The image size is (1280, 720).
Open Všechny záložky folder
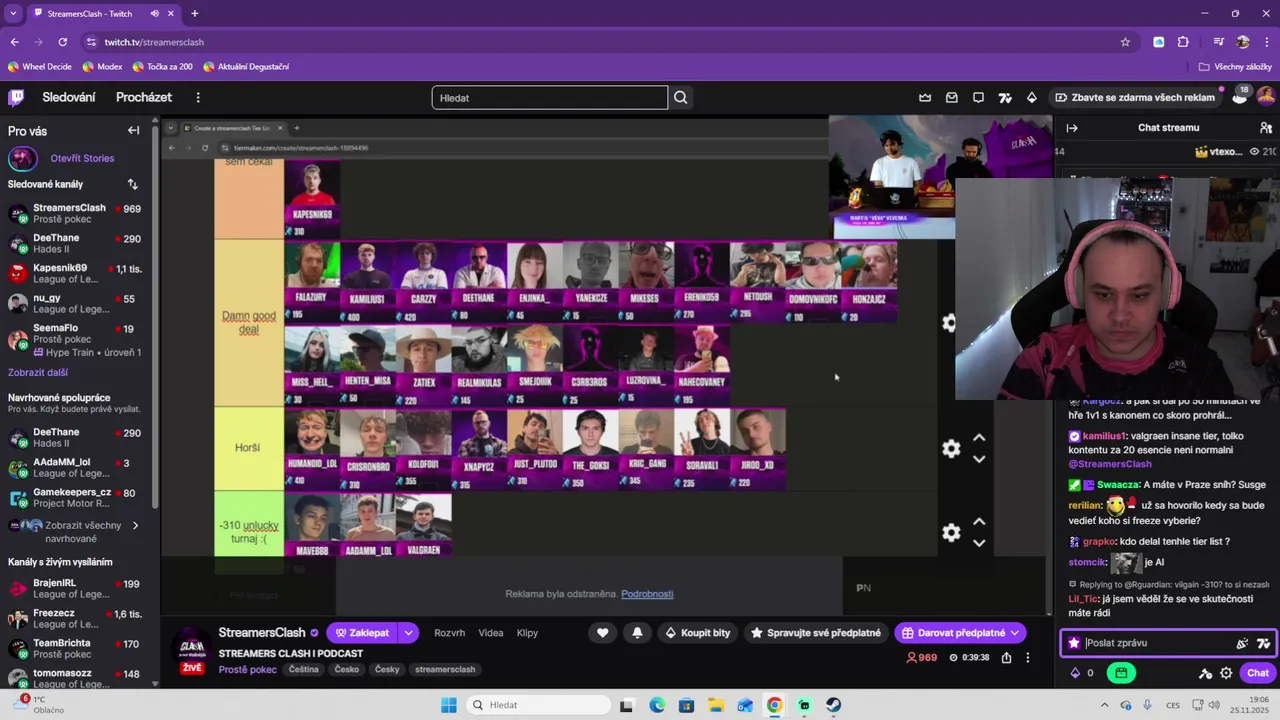tap(1235, 67)
